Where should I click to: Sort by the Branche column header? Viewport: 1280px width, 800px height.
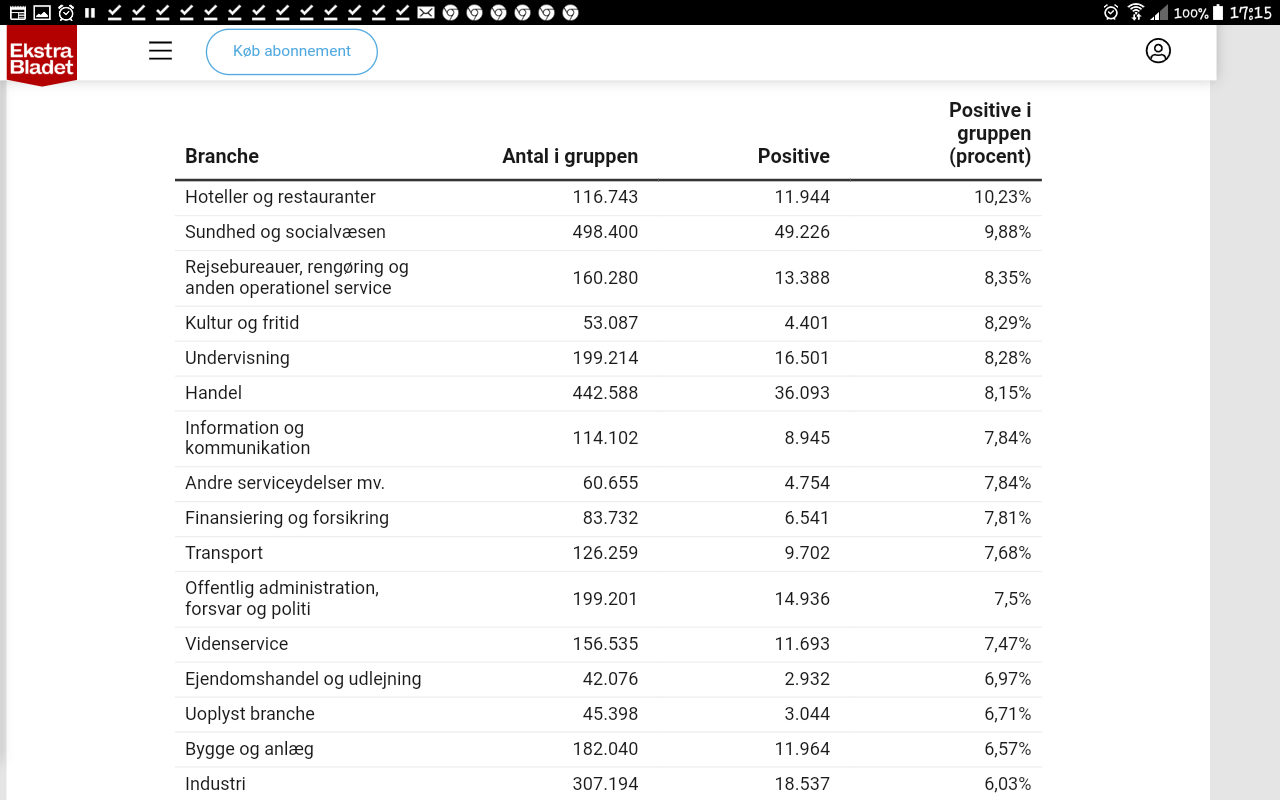click(222, 156)
